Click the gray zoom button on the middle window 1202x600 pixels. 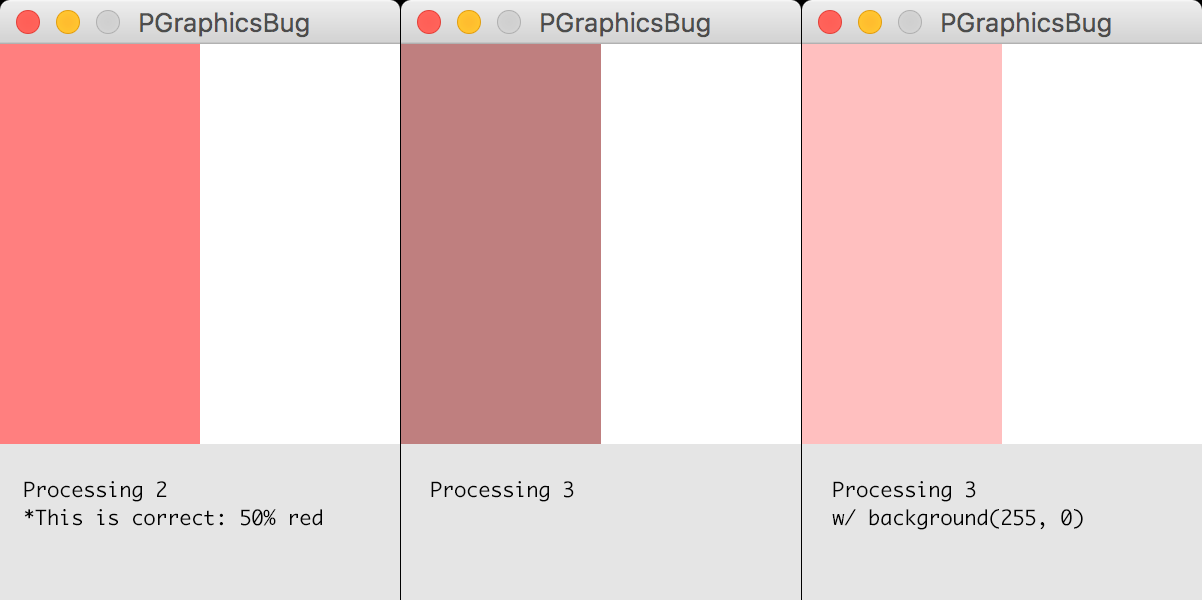[508, 21]
